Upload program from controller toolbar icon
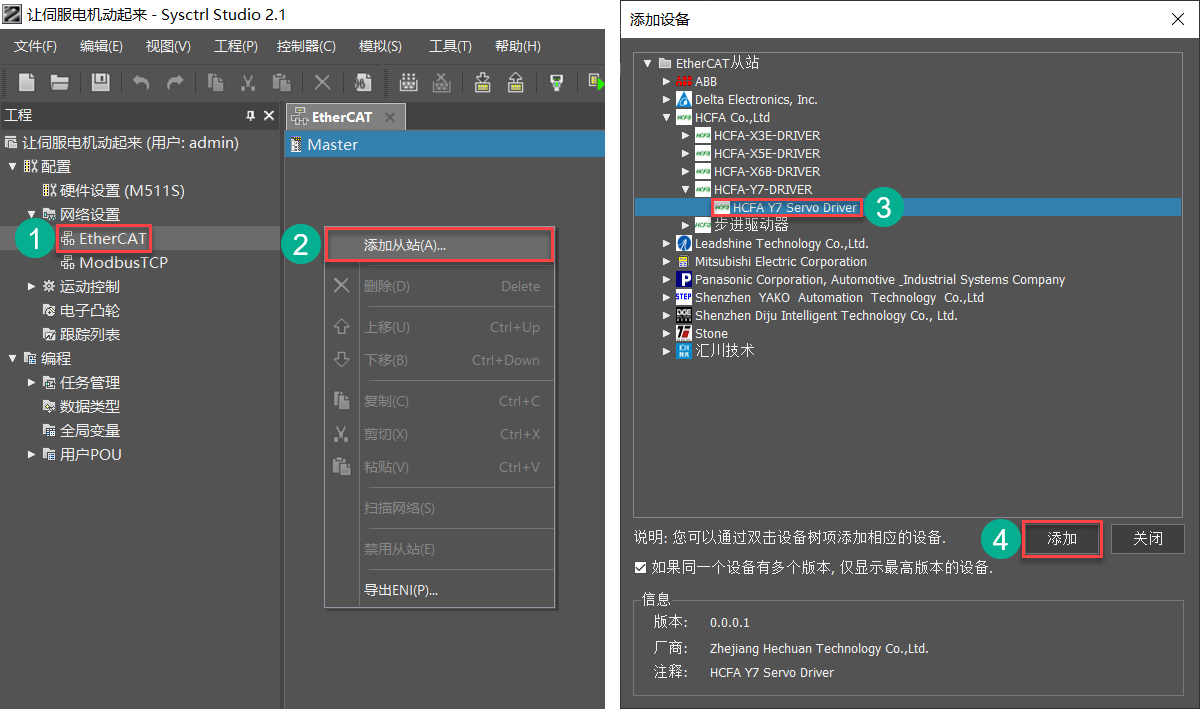The image size is (1200, 709). coord(516,82)
